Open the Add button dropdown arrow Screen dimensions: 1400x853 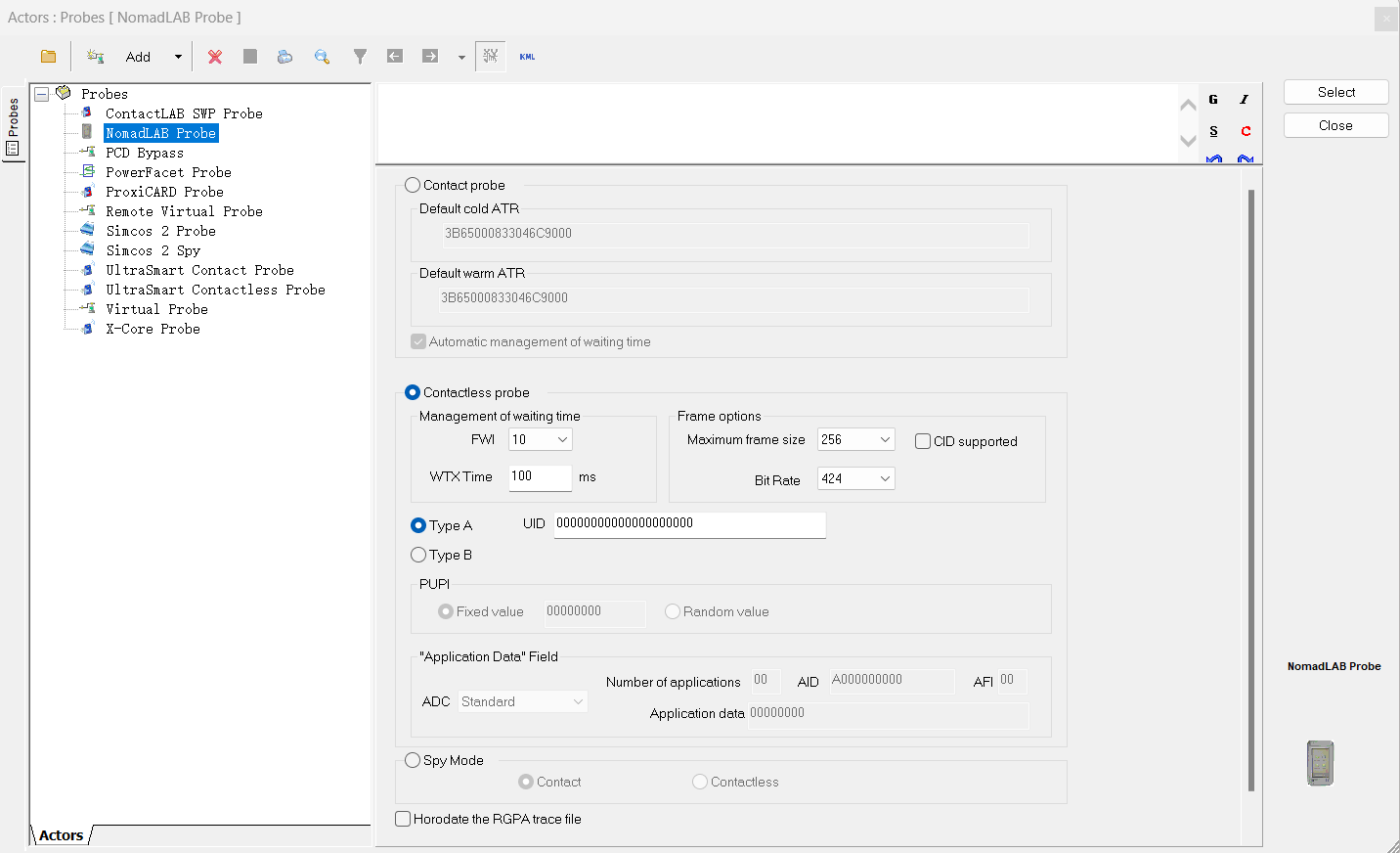178,57
